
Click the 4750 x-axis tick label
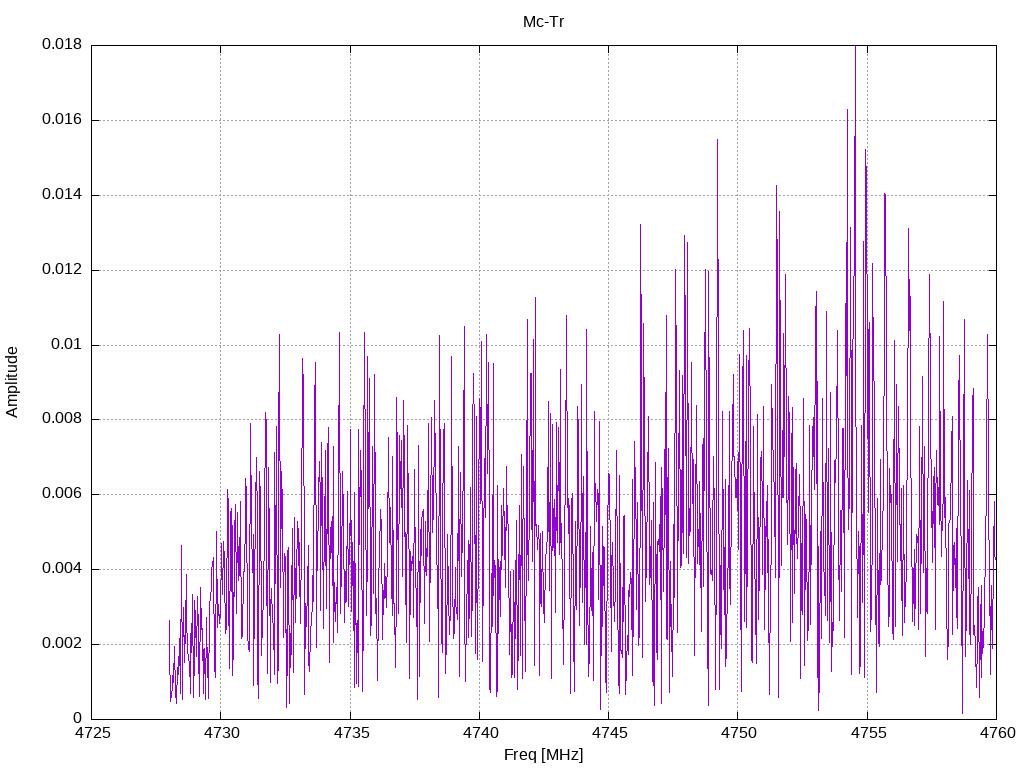click(739, 733)
